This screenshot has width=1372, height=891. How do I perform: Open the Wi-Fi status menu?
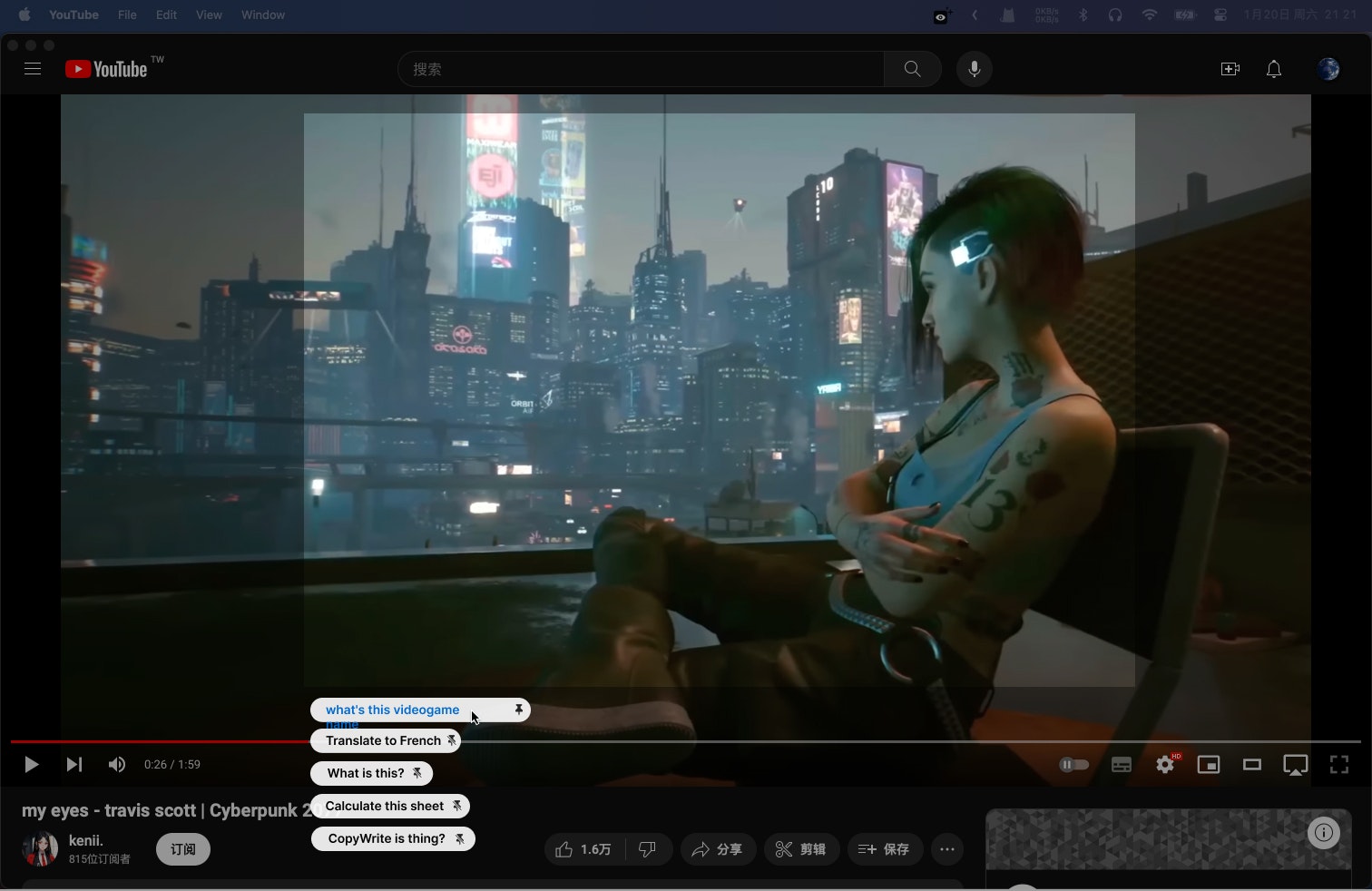coord(1150,15)
